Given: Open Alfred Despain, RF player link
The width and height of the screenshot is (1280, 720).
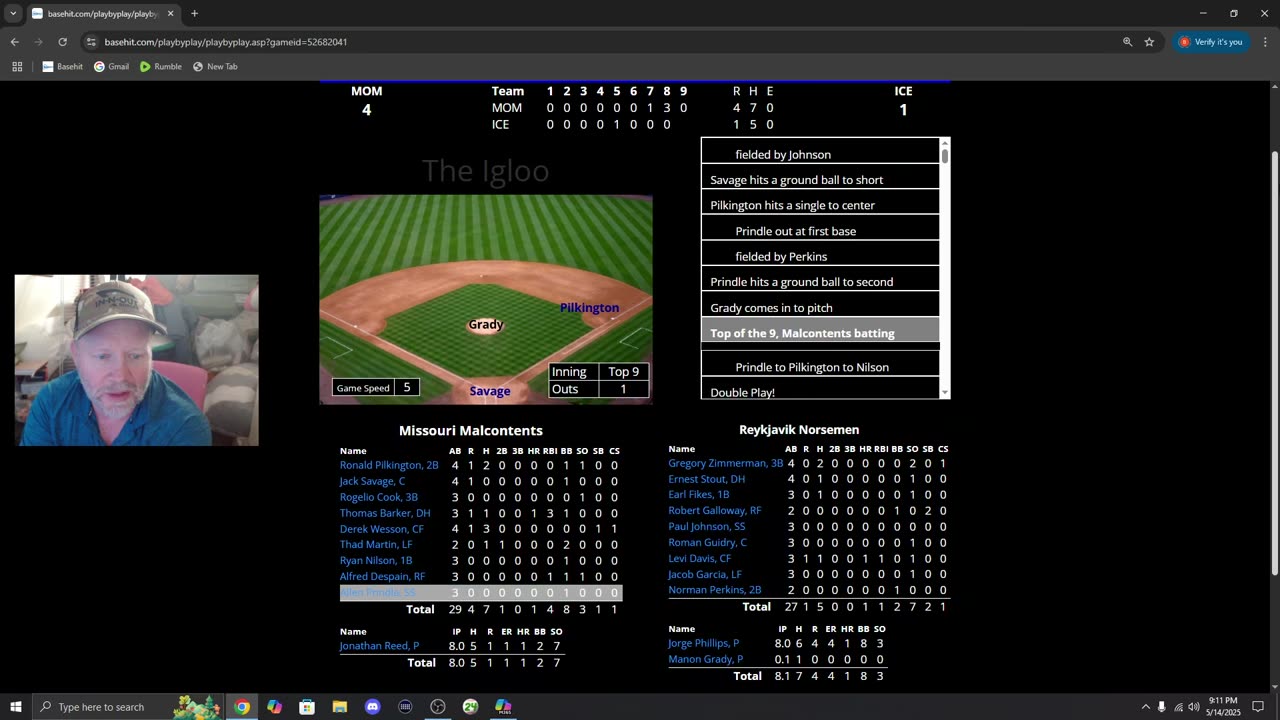Looking at the screenshot, I should click(x=382, y=577).
